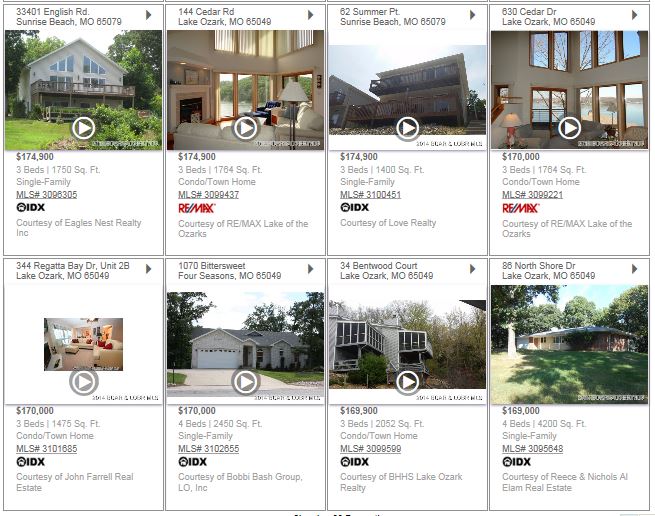Expand arrow next to 33401 English Rd
The height and width of the screenshot is (516, 655).
(149, 15)
